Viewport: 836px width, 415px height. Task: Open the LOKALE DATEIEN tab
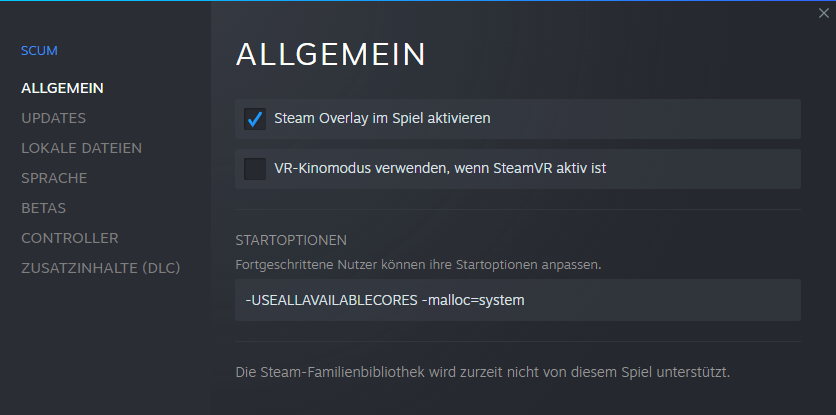pyautogui.click(x=81, y=148)
